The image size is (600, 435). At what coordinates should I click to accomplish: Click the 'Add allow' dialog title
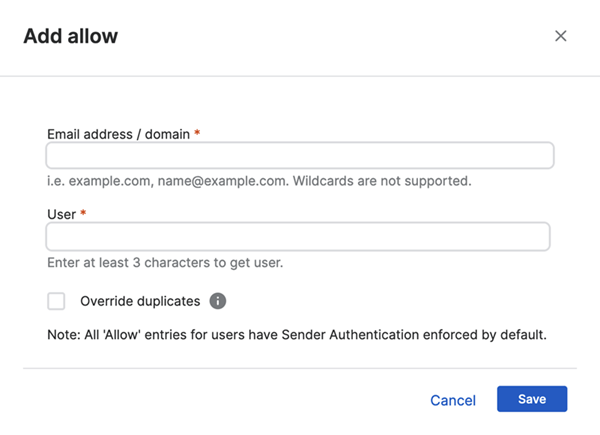point(70,36)
